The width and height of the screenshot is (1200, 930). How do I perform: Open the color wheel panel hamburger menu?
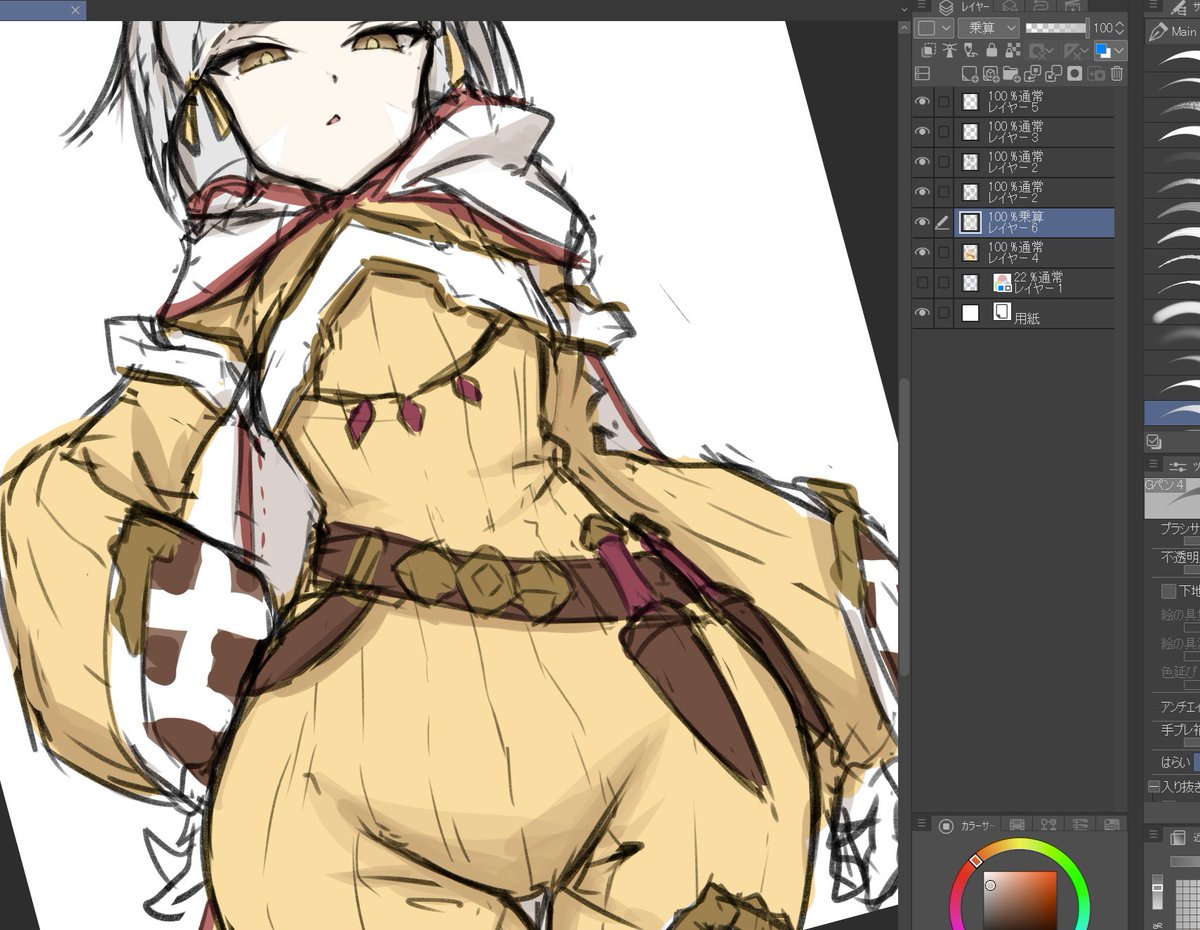point(921,823)
